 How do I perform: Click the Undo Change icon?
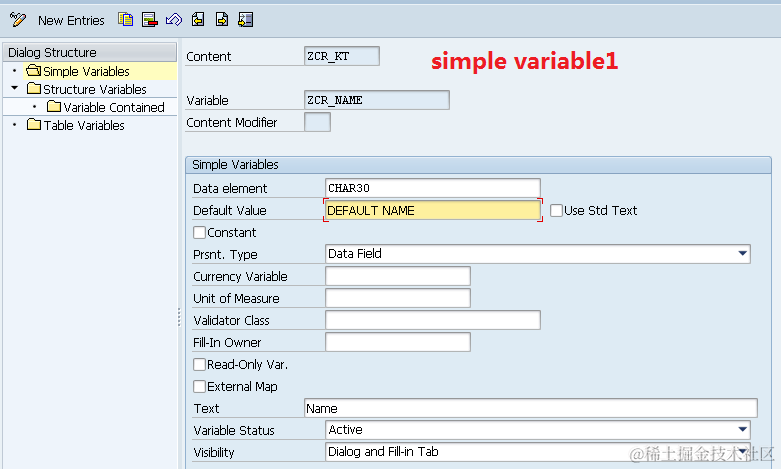pos(174,19)
